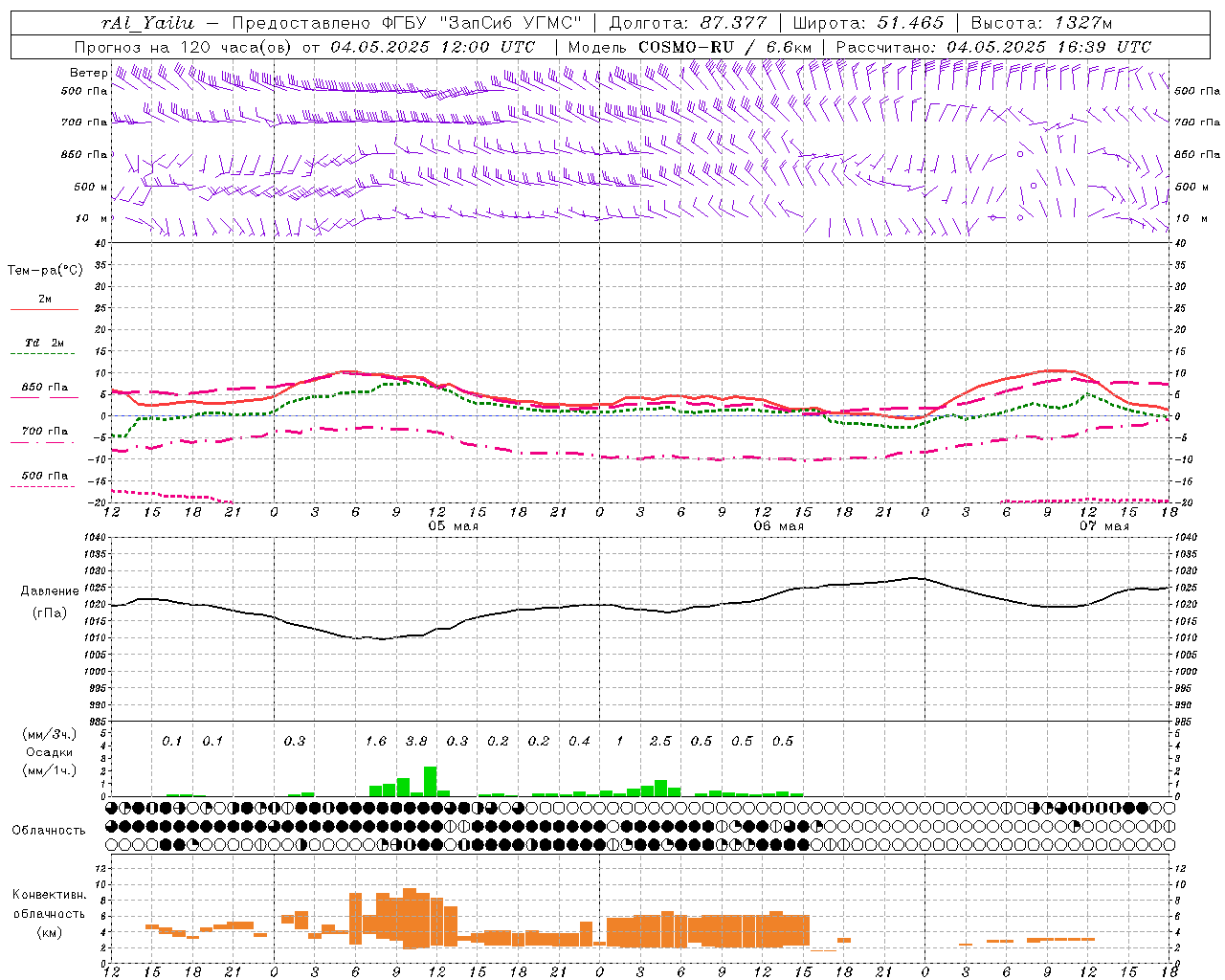Click the 3.8 precipitation value
The height and width of the screenshot is (980, 1225).
[416, 742]
